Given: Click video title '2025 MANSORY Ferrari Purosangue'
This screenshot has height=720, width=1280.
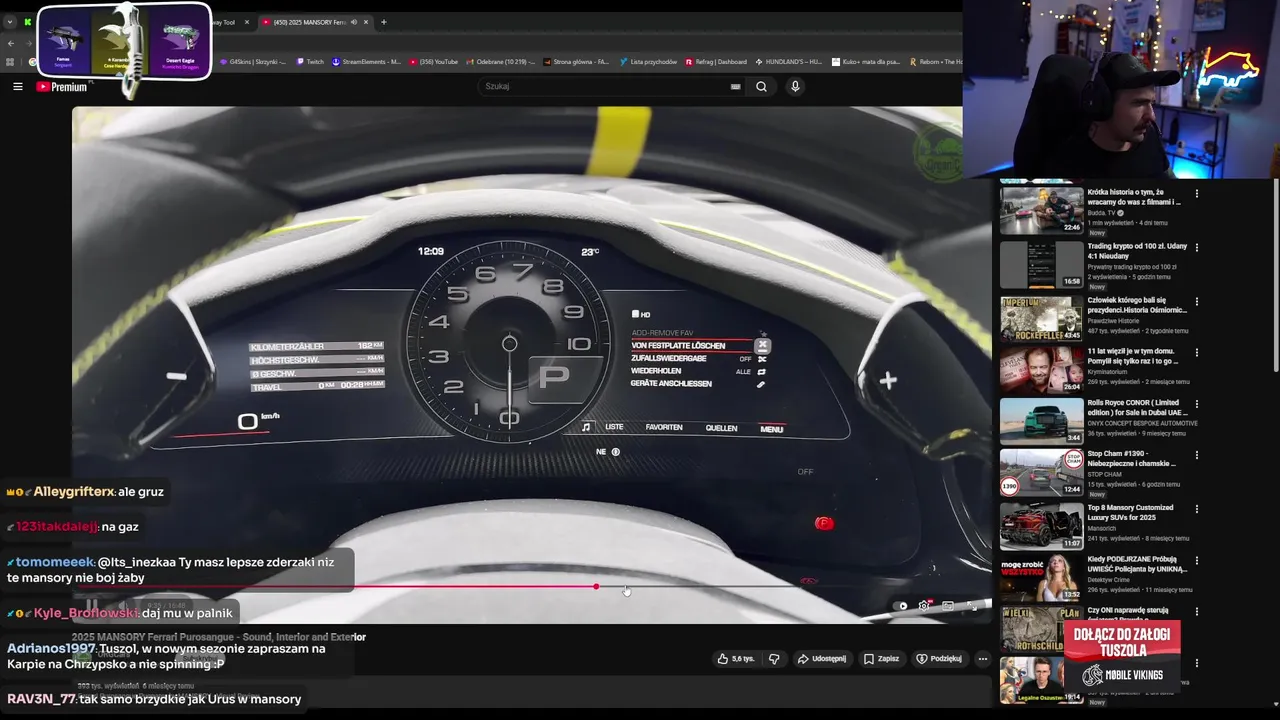Looking at the screenshot, I should point(219,637).
